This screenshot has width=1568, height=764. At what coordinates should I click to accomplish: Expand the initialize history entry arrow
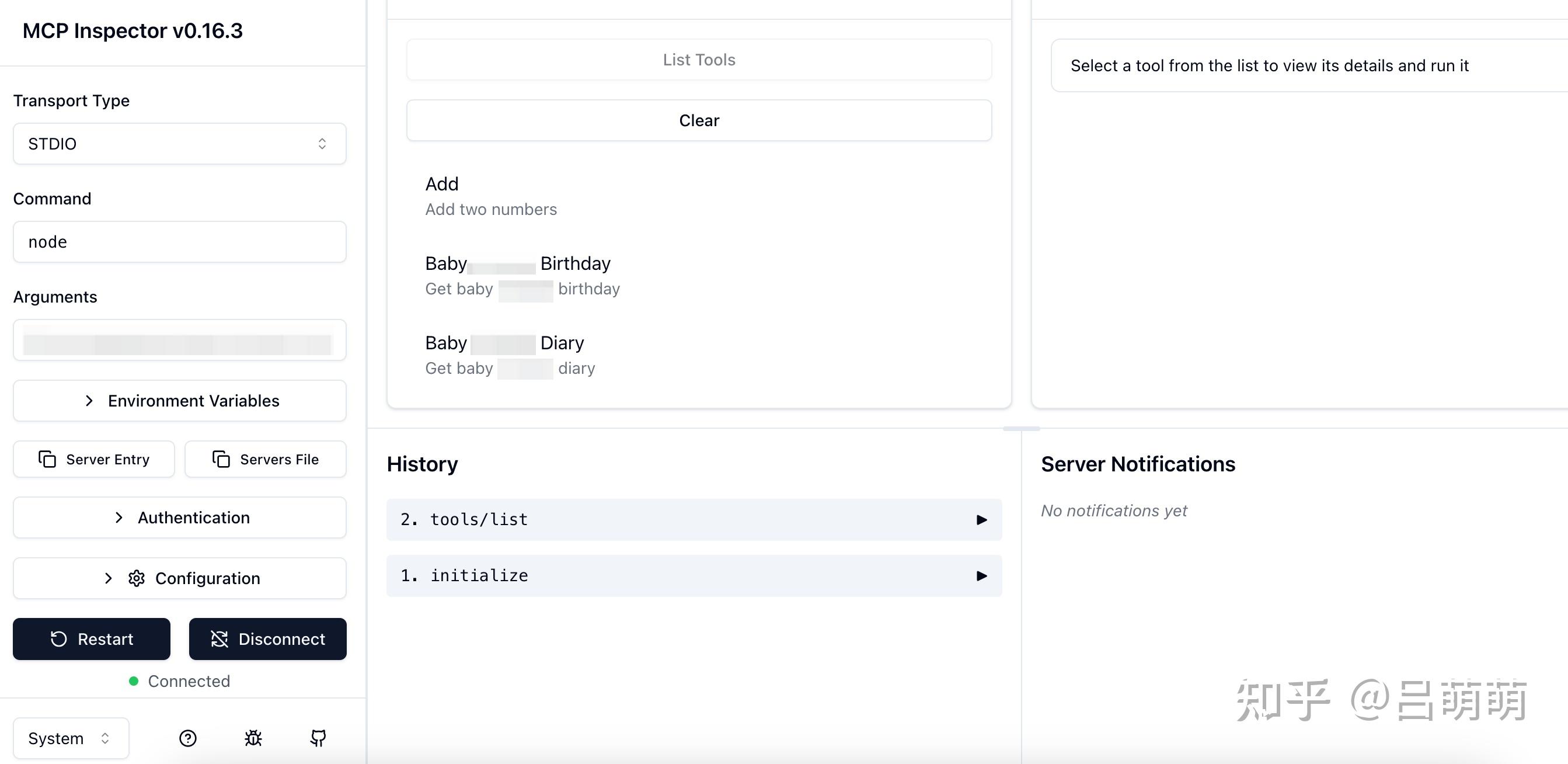pyautogui.click(x=981, y=576)
